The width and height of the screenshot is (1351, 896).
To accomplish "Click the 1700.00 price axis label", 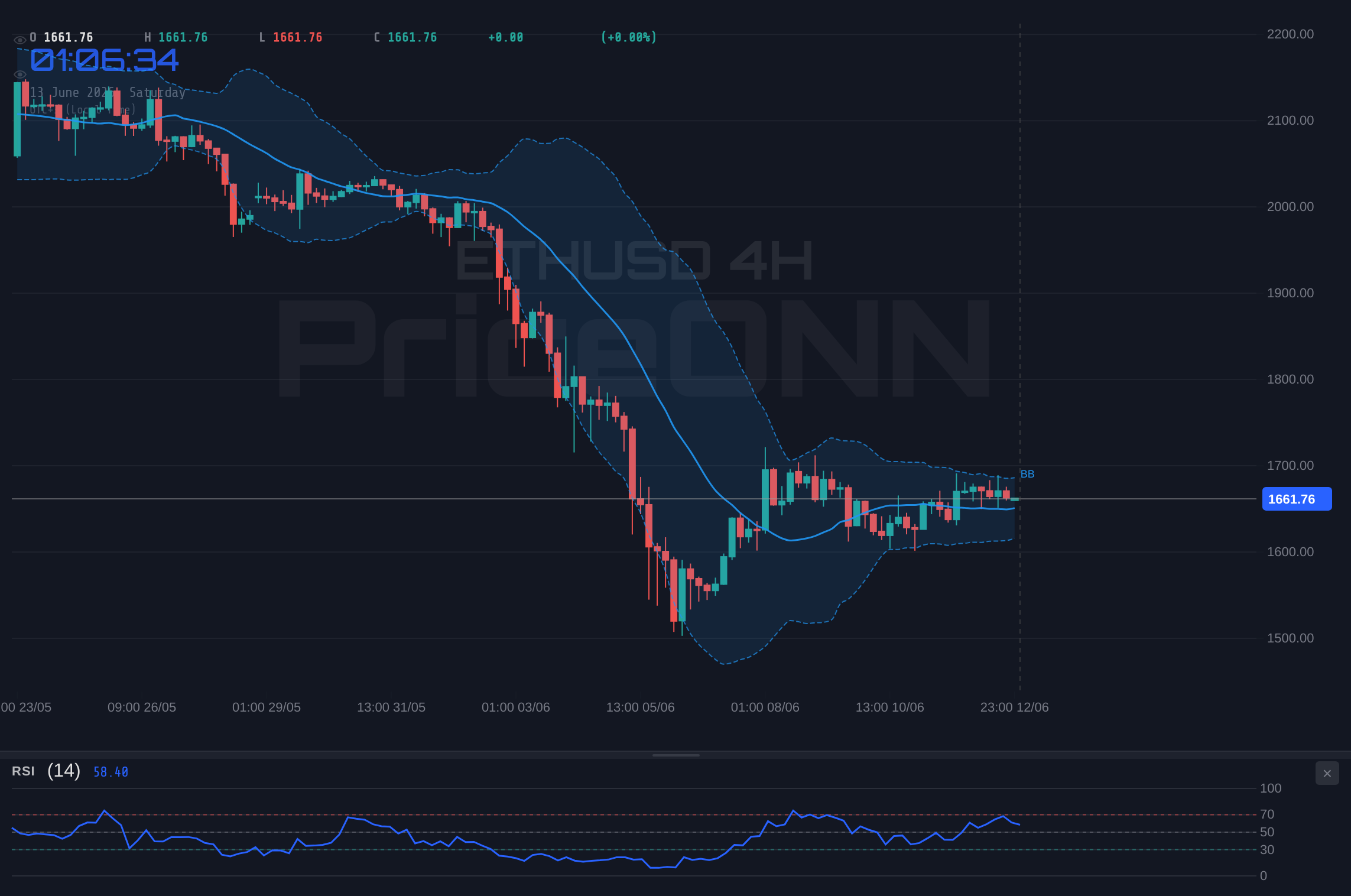I will point(1290,466).
